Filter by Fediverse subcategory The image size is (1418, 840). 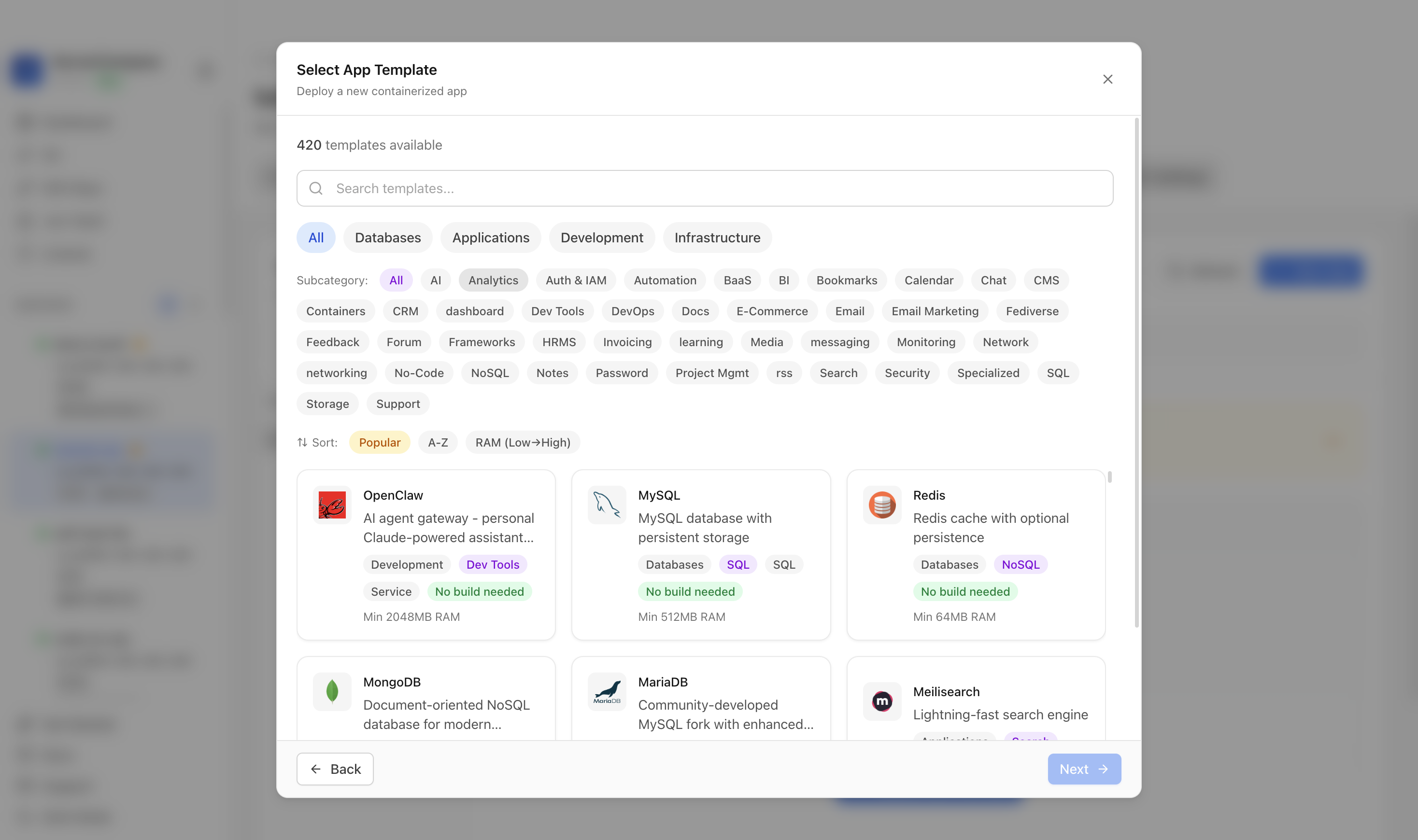pos(1032,311)
